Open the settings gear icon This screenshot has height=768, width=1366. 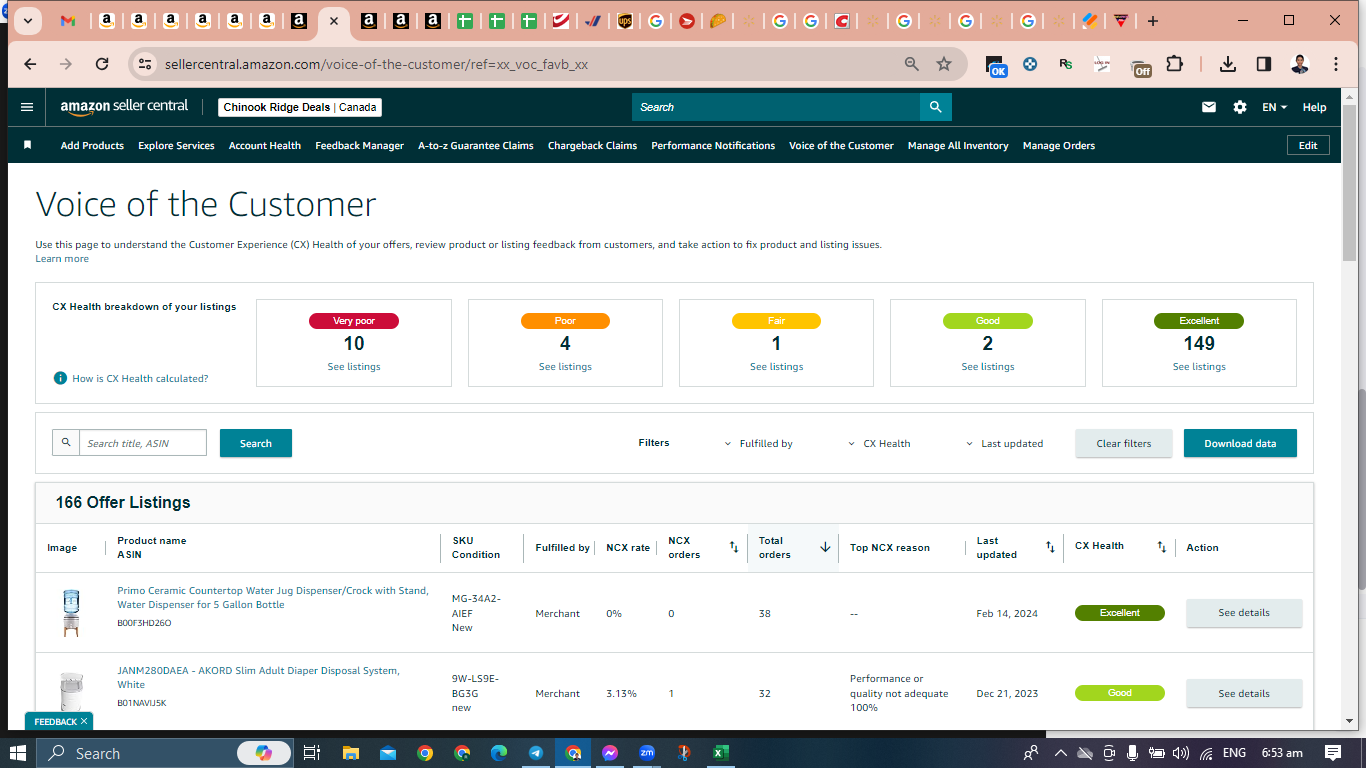[x=1240, y=107]
